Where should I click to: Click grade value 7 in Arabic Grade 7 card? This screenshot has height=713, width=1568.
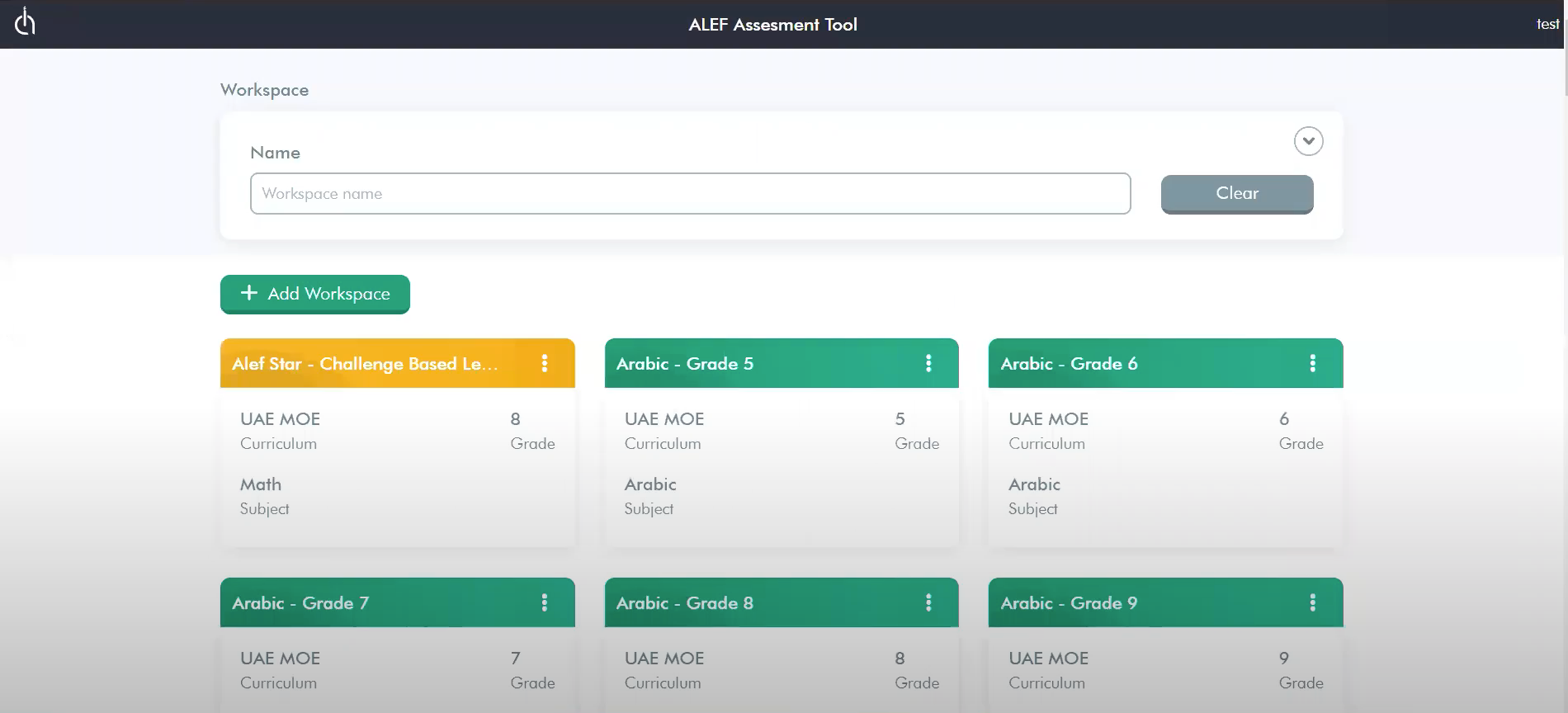515,659
